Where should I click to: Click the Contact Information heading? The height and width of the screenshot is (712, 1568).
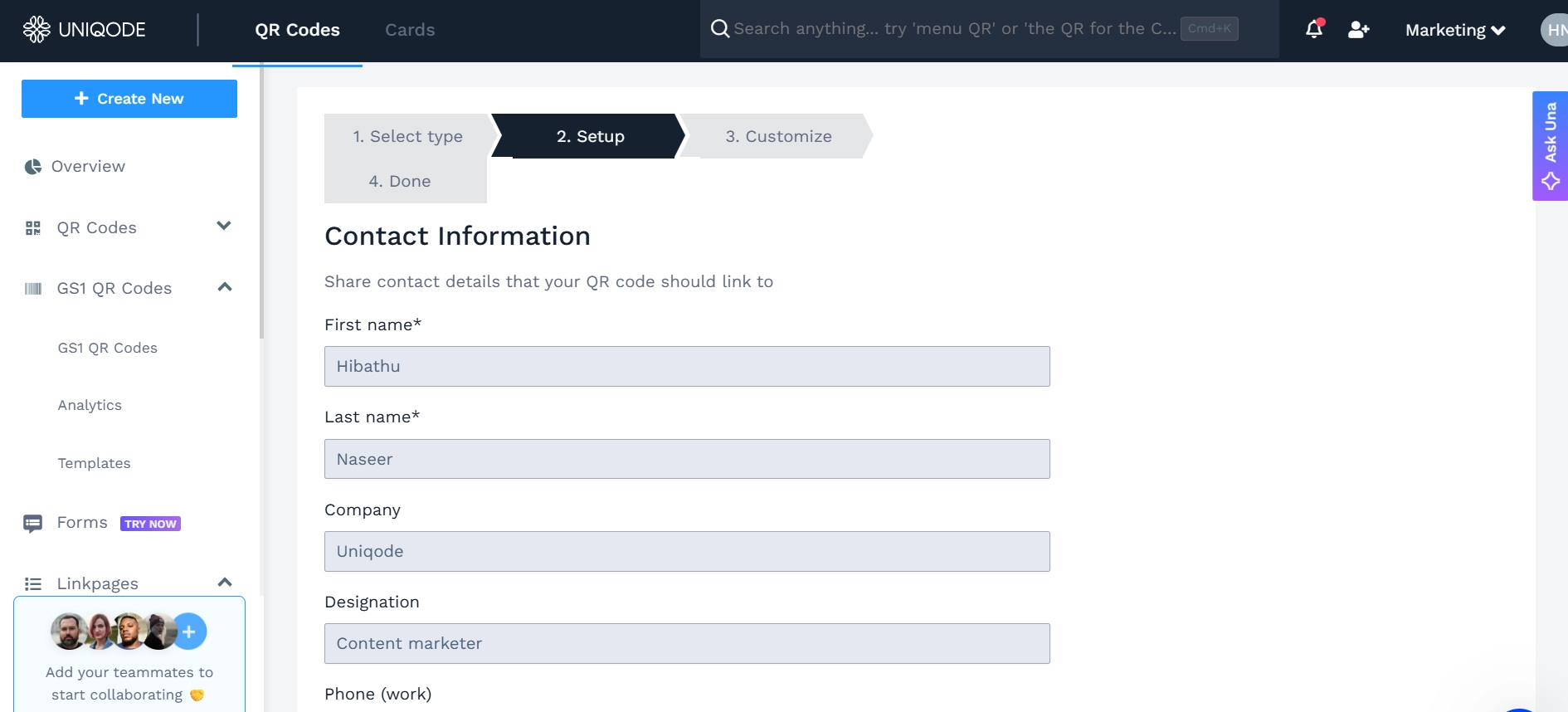457,237
